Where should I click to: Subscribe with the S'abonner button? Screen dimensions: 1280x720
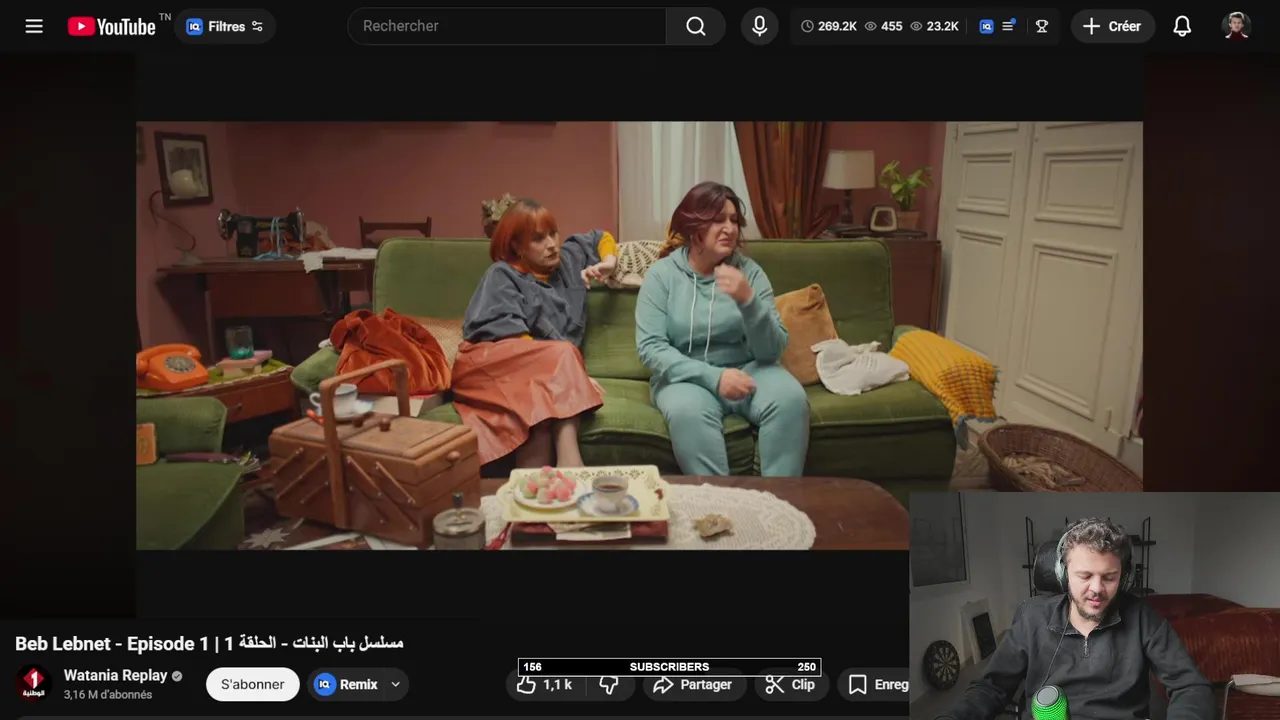253,684
